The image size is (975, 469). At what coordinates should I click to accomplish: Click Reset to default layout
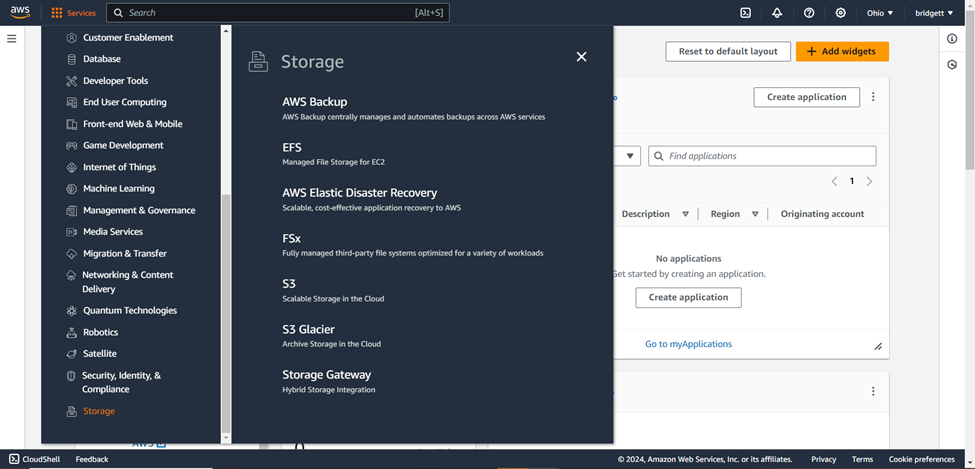(x=728, y=52)
